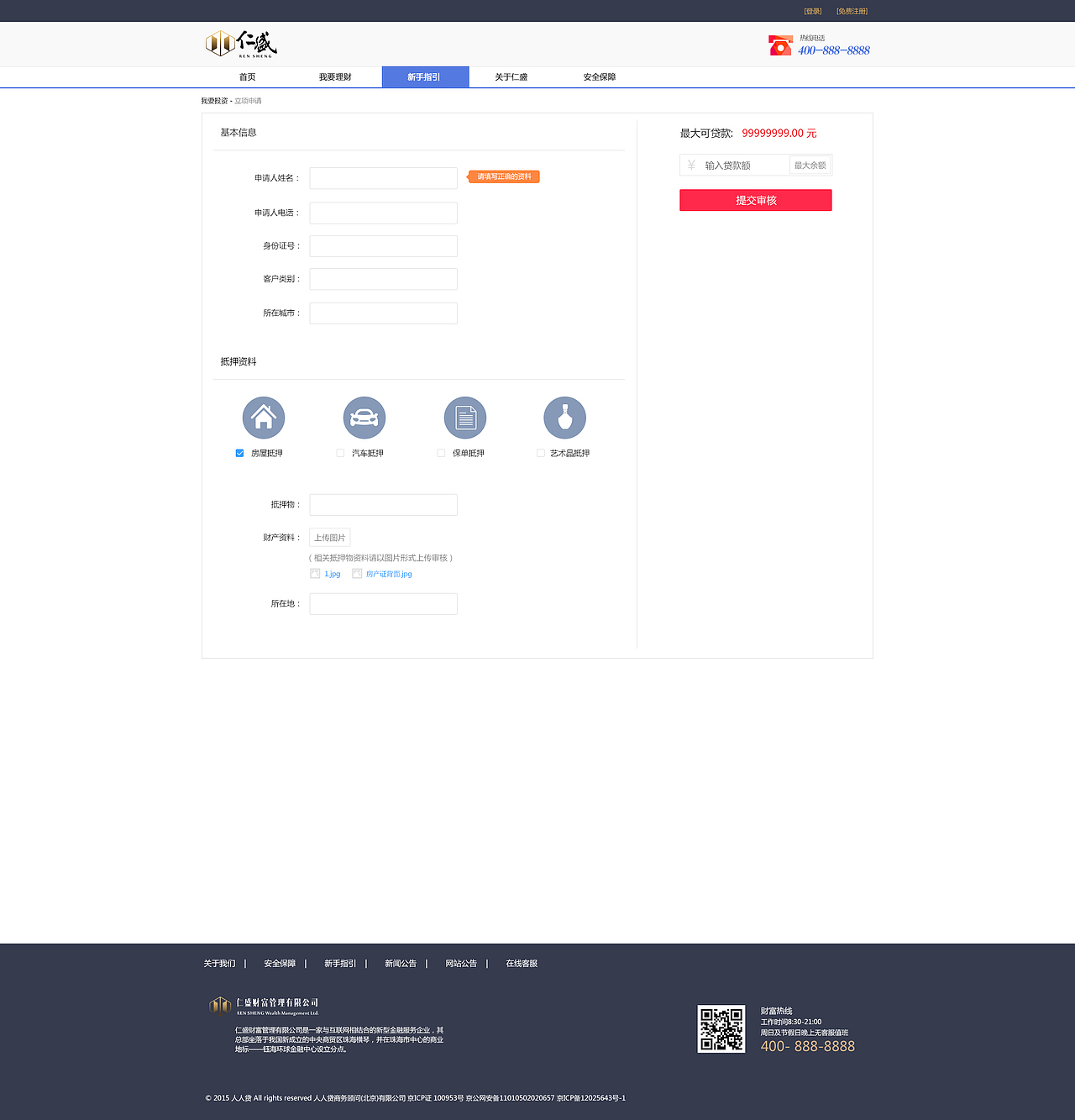Click the 申请人电话 input field
Screen dimensions: 1075x1120
[383, 213]
